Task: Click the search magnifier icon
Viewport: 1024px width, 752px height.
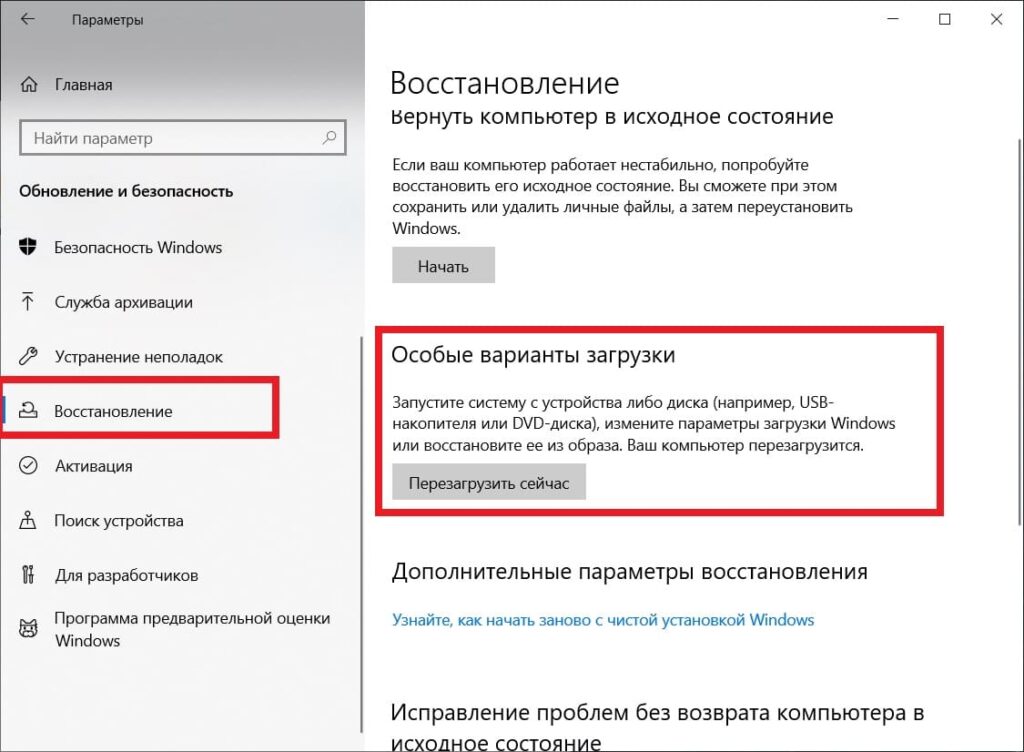Action: [x=329, y=137]
